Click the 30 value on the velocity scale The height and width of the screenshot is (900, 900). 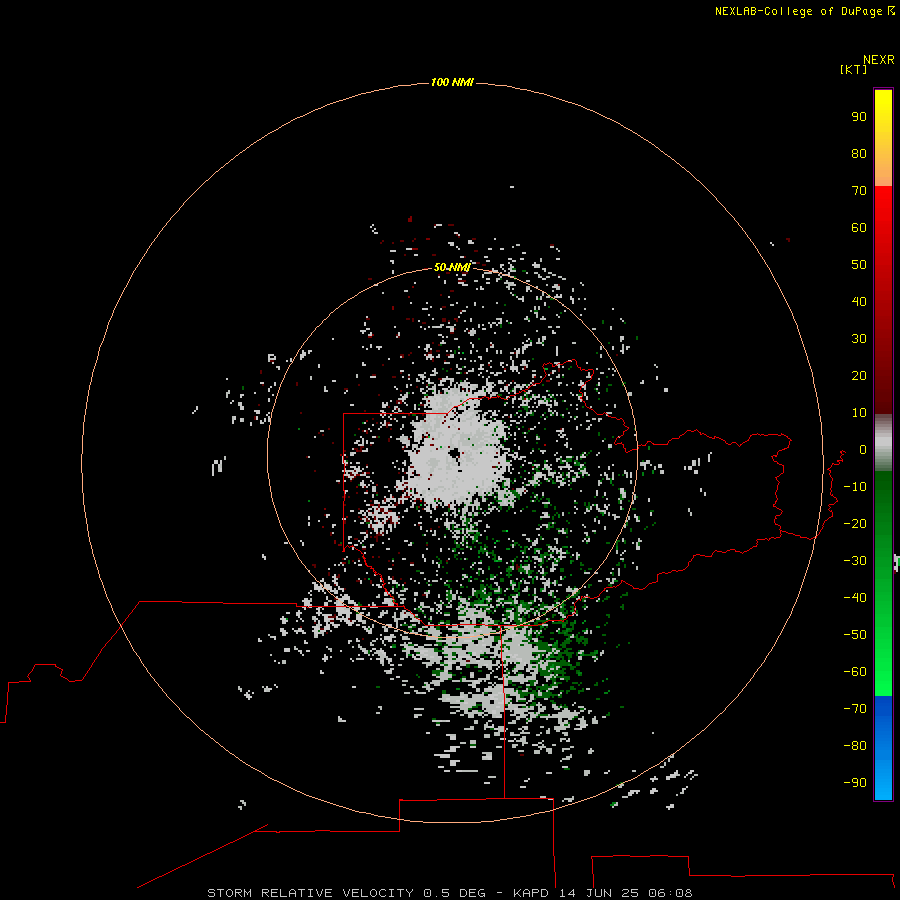click(x=859, y=339)
